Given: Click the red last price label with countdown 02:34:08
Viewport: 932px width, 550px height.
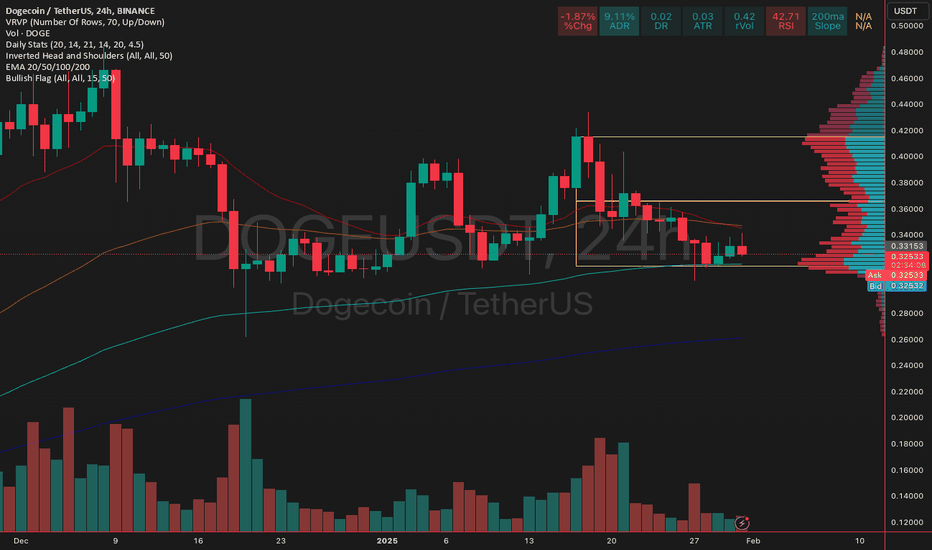Looking at the screenshot, I should (x=907, y=260).
